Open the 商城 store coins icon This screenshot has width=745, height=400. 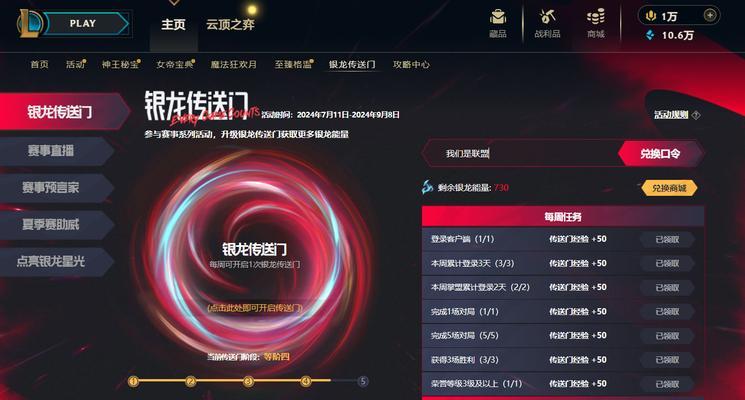pos(596,17)
